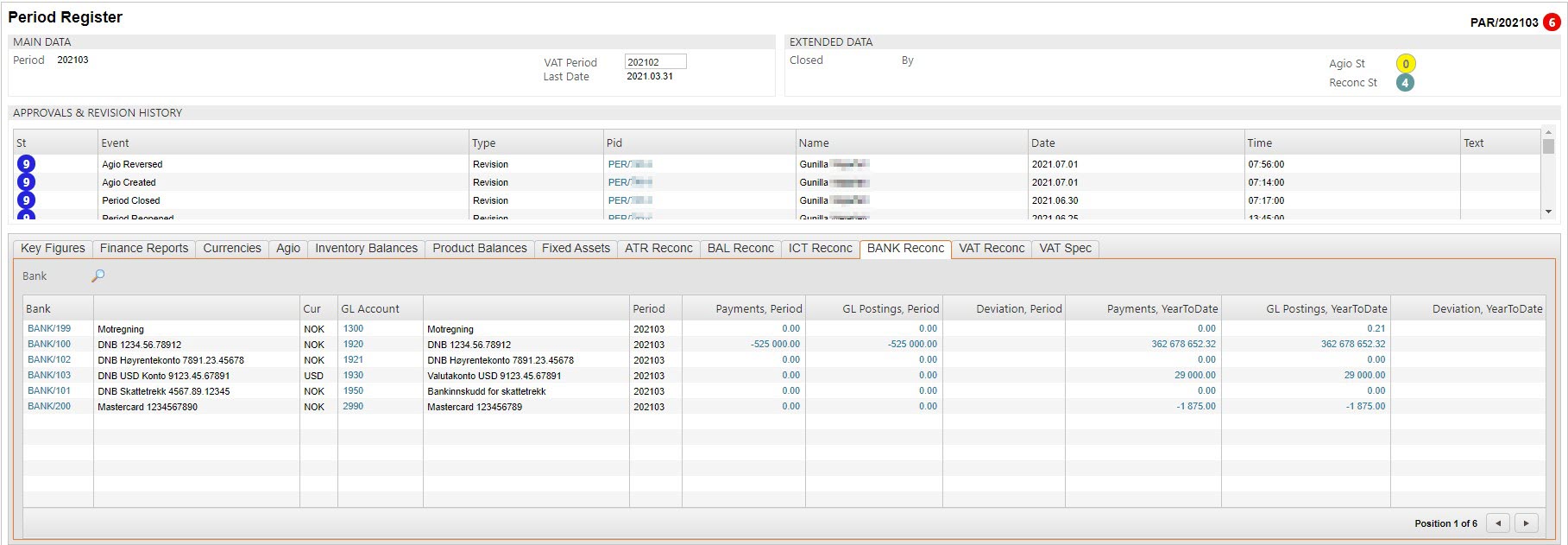Click the teal Reconc St status circle

pyautogui.click(x=1405, y=83)
